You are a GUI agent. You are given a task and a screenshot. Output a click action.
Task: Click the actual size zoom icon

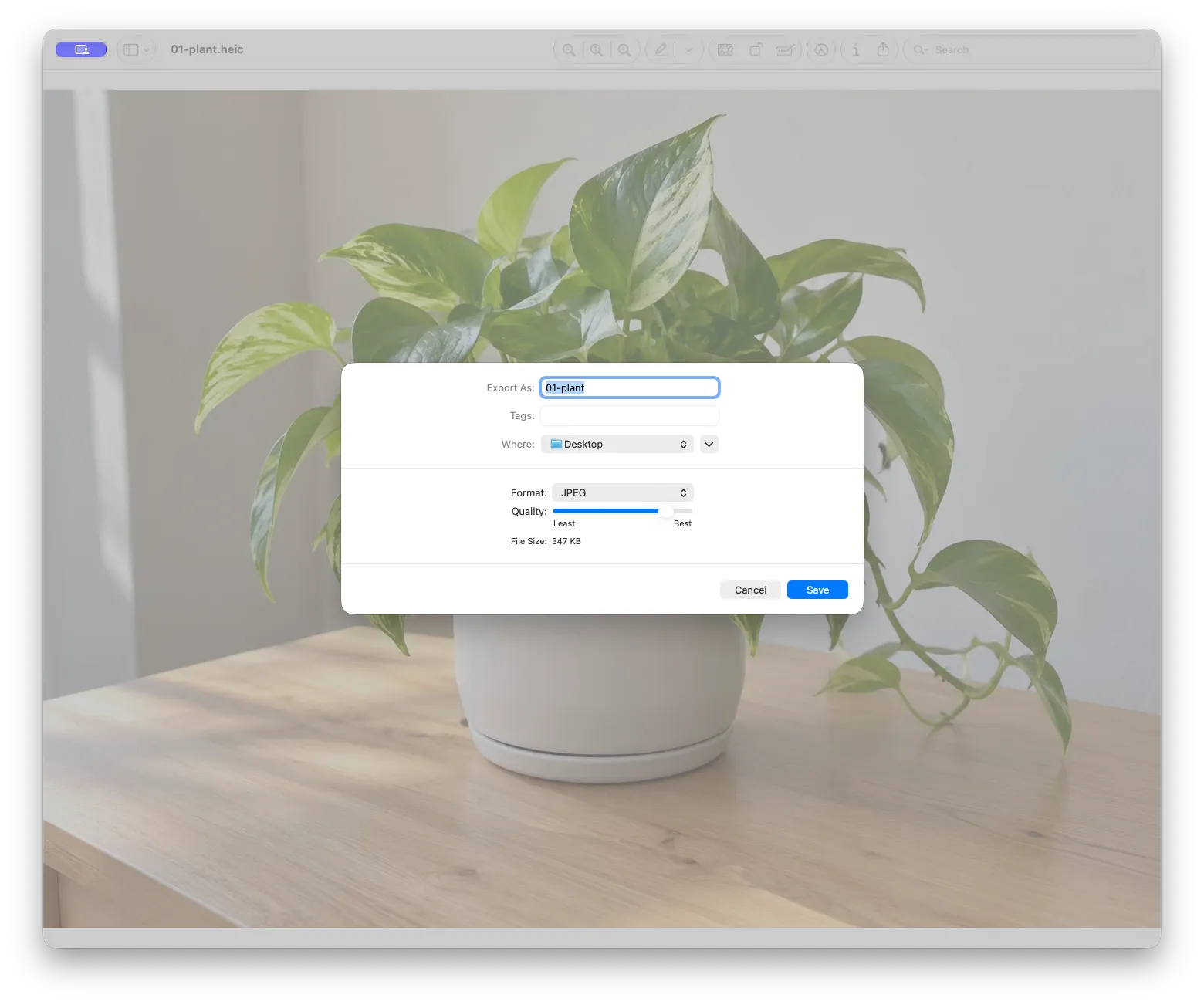(597, 49)
